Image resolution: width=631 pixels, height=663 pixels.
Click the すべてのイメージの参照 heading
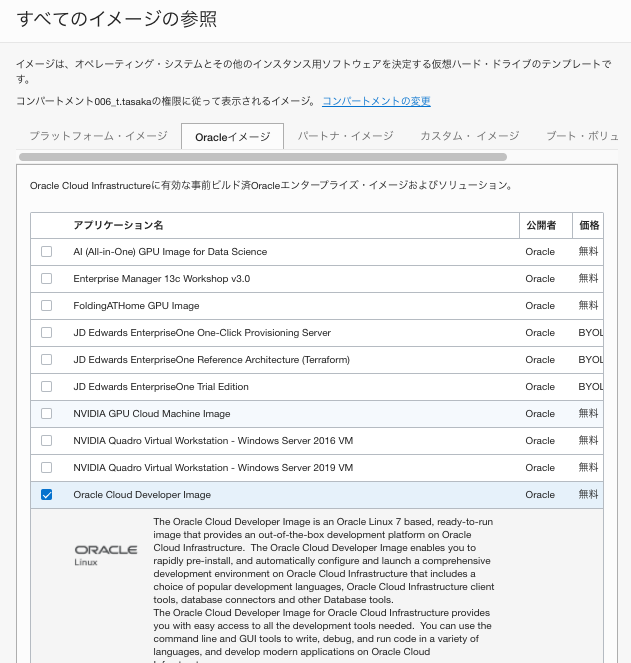(x=117, y=19)
